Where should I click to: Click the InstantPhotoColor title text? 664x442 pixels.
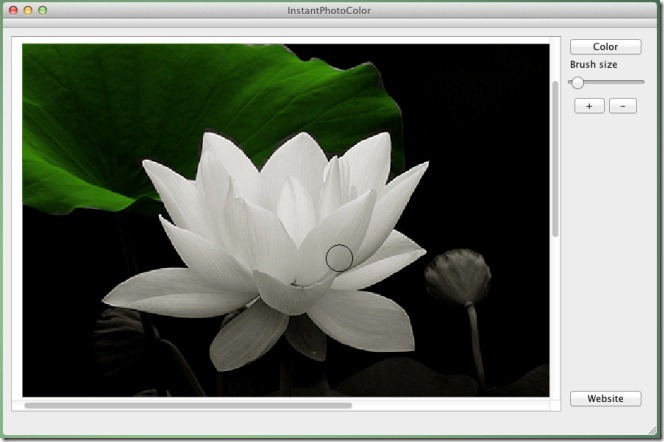pos(329,11)
